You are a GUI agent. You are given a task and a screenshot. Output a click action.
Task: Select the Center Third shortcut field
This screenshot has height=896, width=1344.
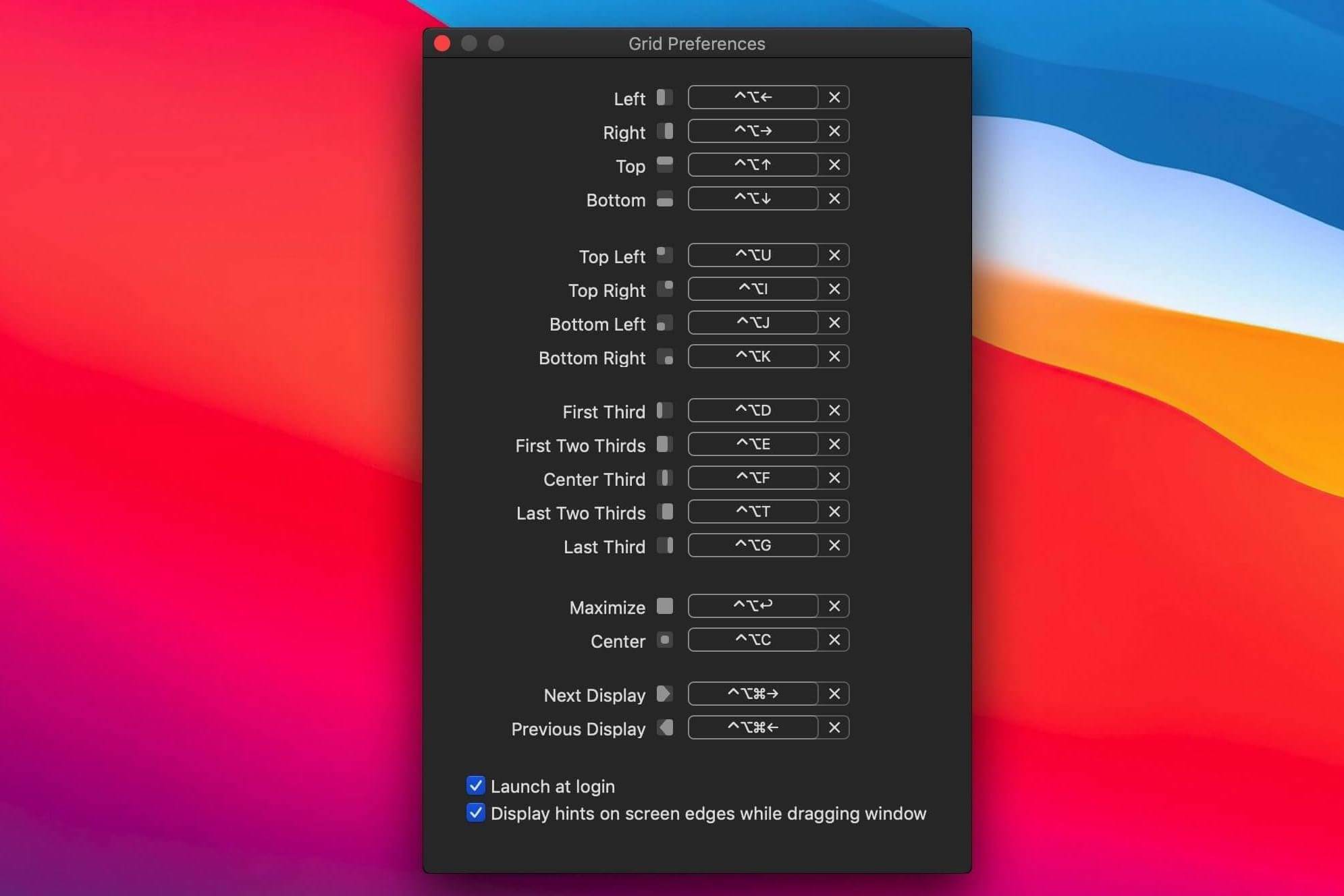[x=753, y=478]
